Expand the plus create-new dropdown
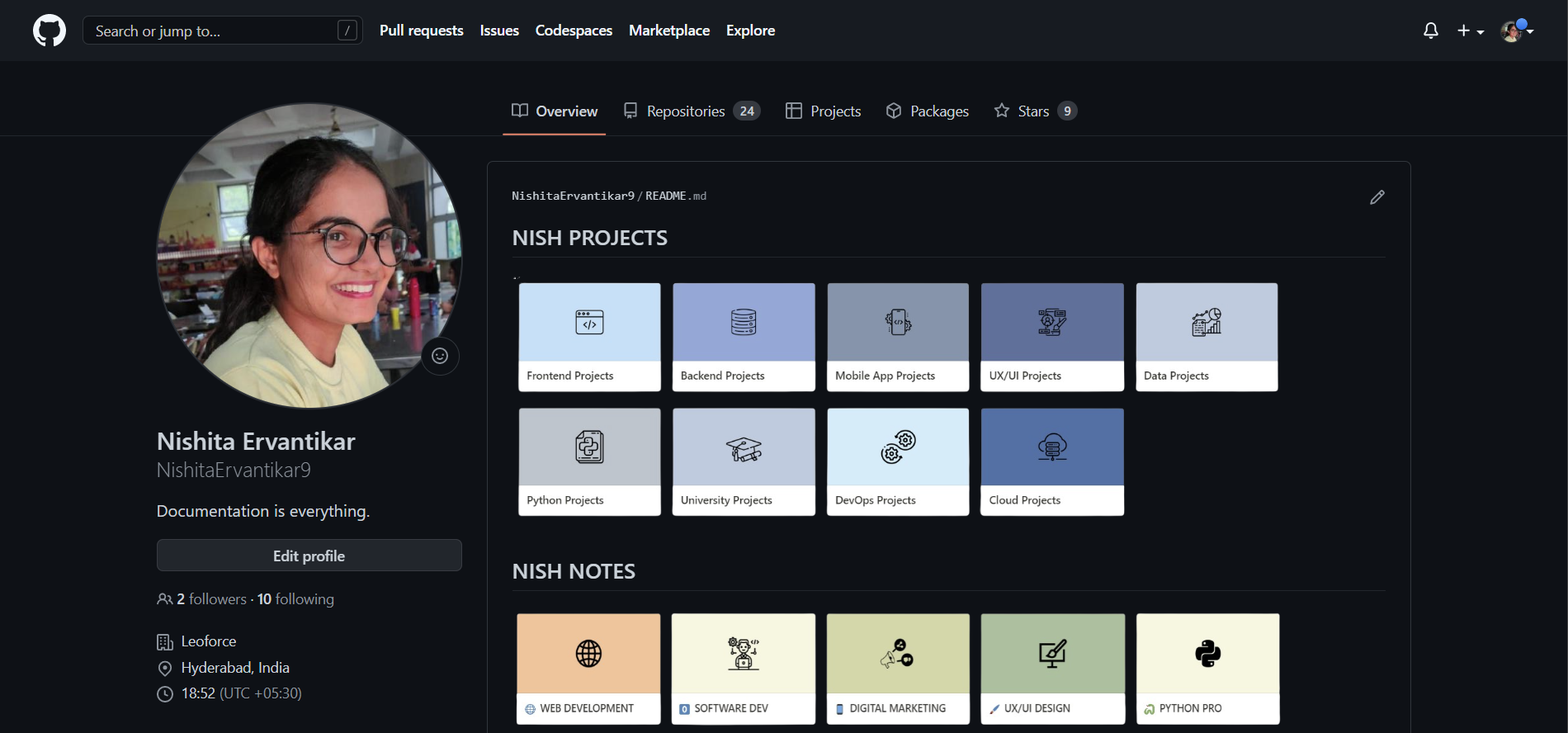Viewport: 1568px width, 733px height. tap(1470, 31)
